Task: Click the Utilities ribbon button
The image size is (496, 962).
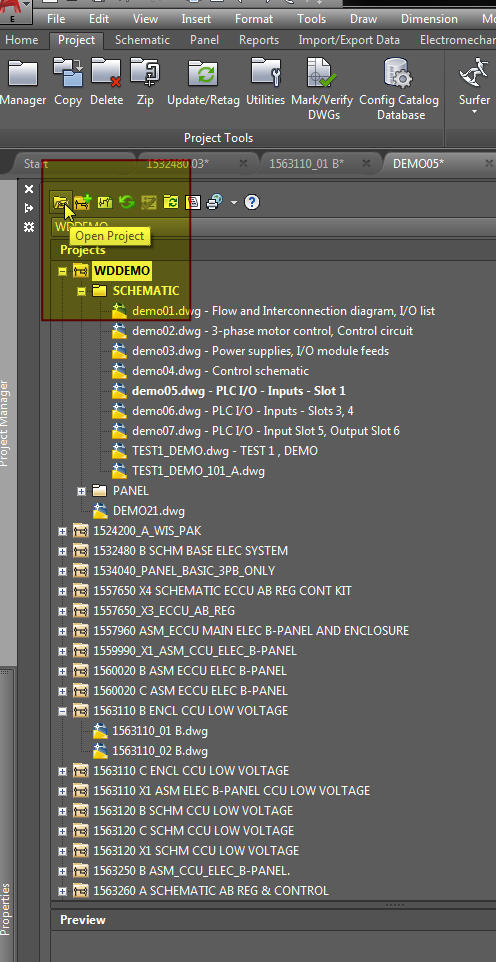Action: click(266, 83)
